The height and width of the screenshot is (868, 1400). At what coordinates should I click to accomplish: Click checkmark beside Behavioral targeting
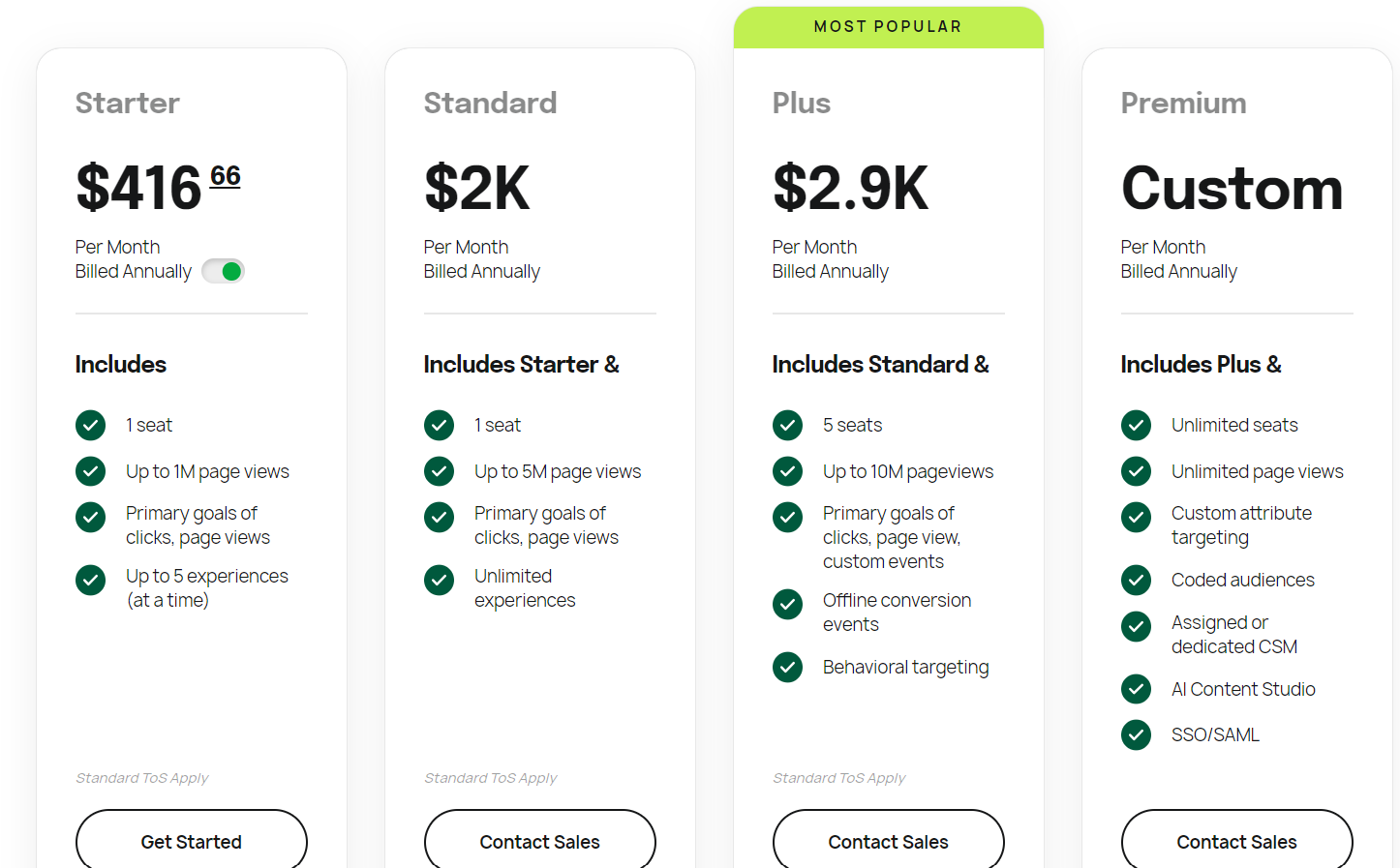coord(788,667)
